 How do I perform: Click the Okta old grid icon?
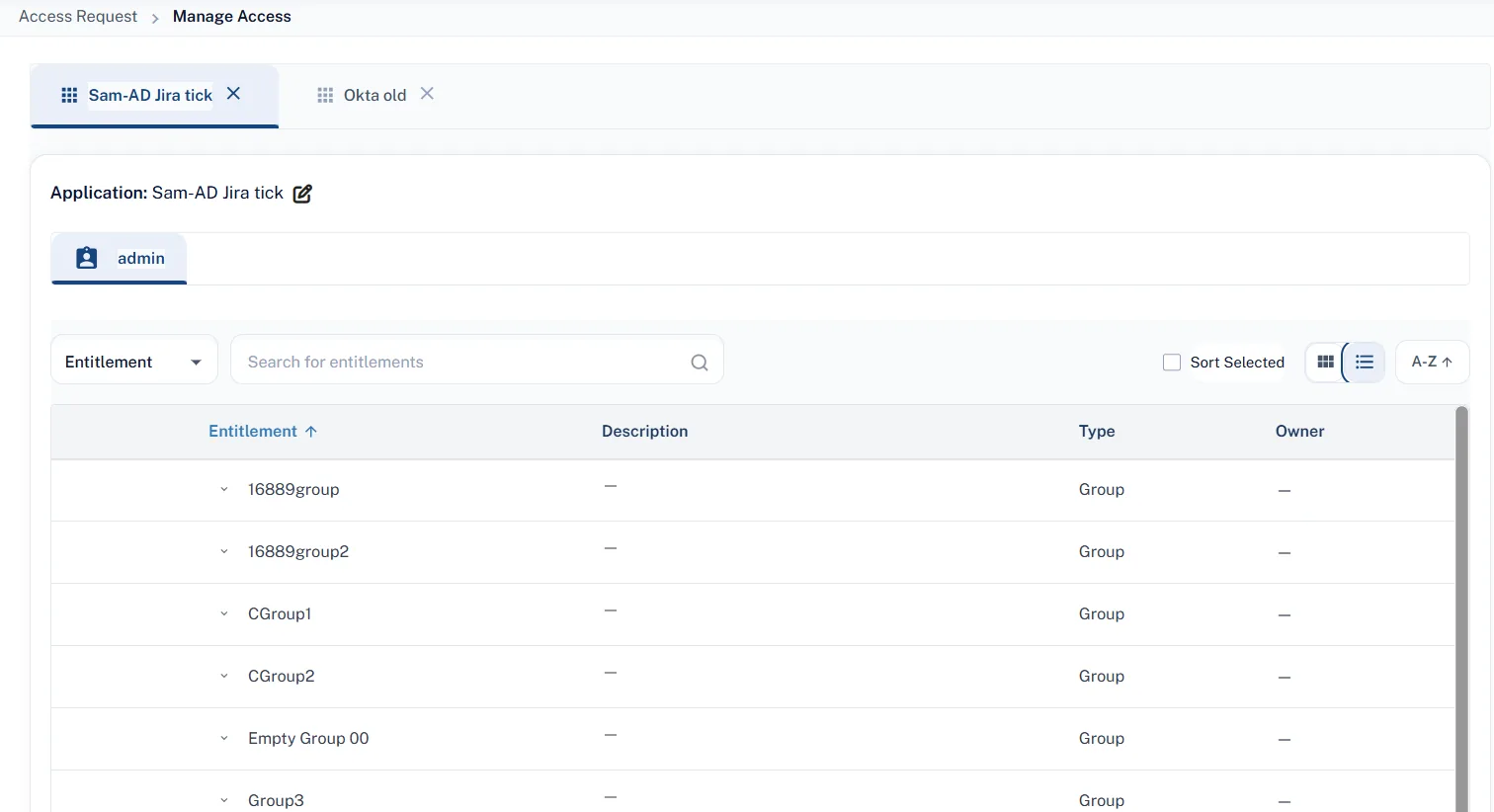[x=325, y=95]
